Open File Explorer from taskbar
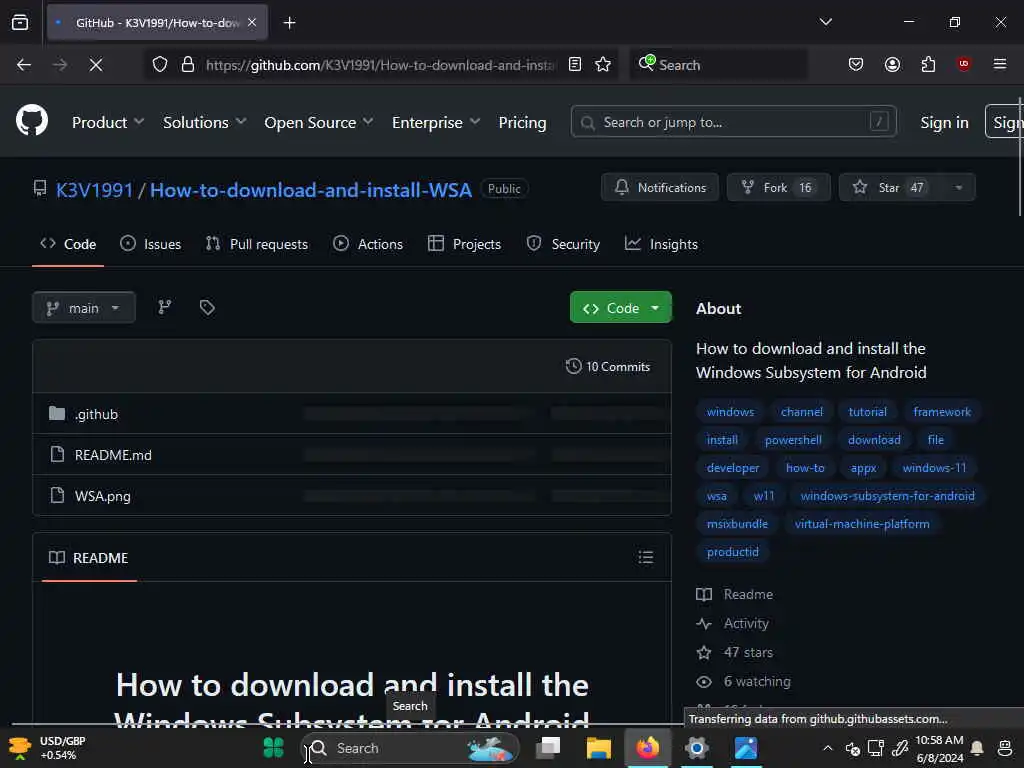This screenshot has width=1024, height=768. pyautogui.click(x=598, y=747)
